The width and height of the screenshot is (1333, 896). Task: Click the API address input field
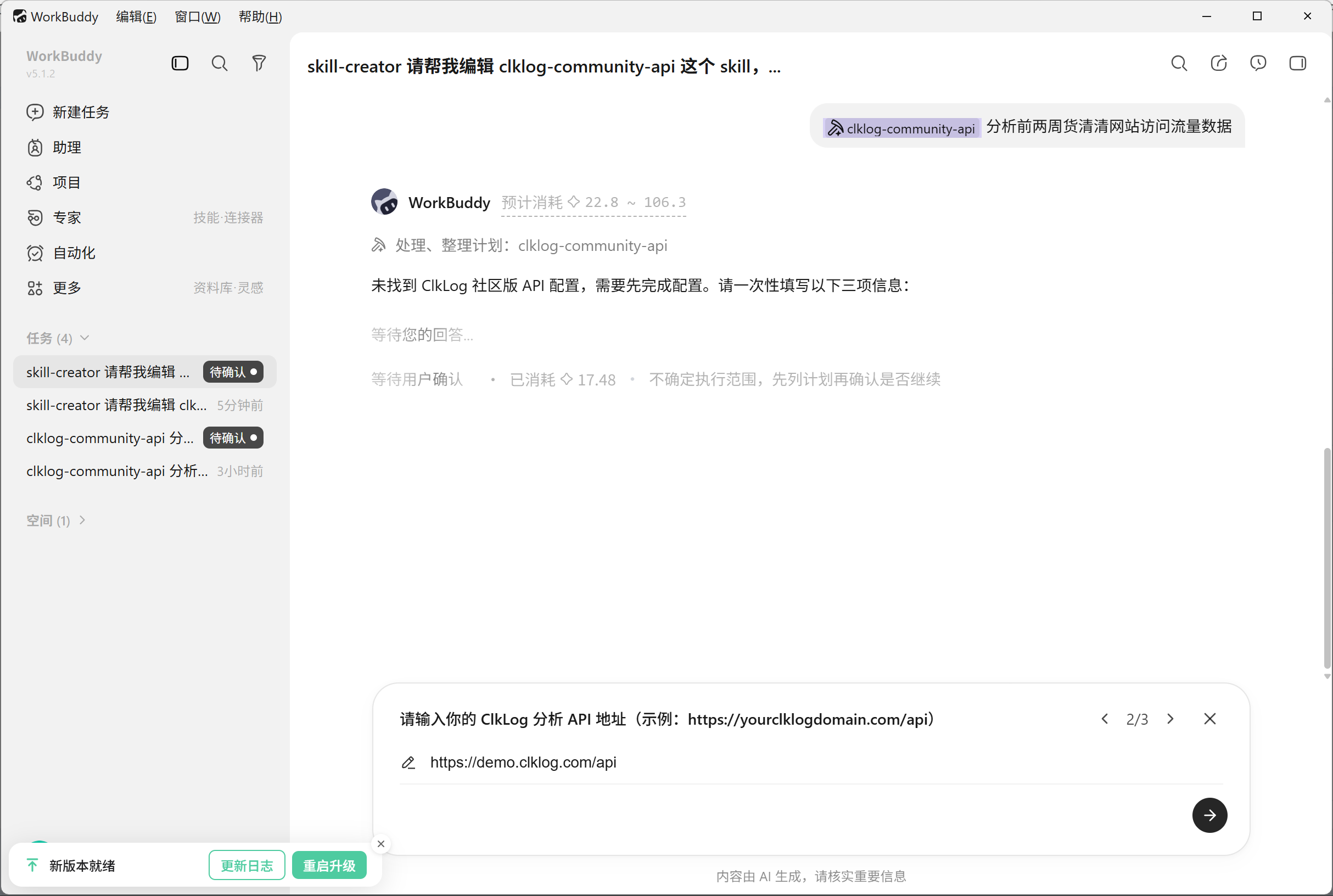pyautogui.click(x=811, y=762)
